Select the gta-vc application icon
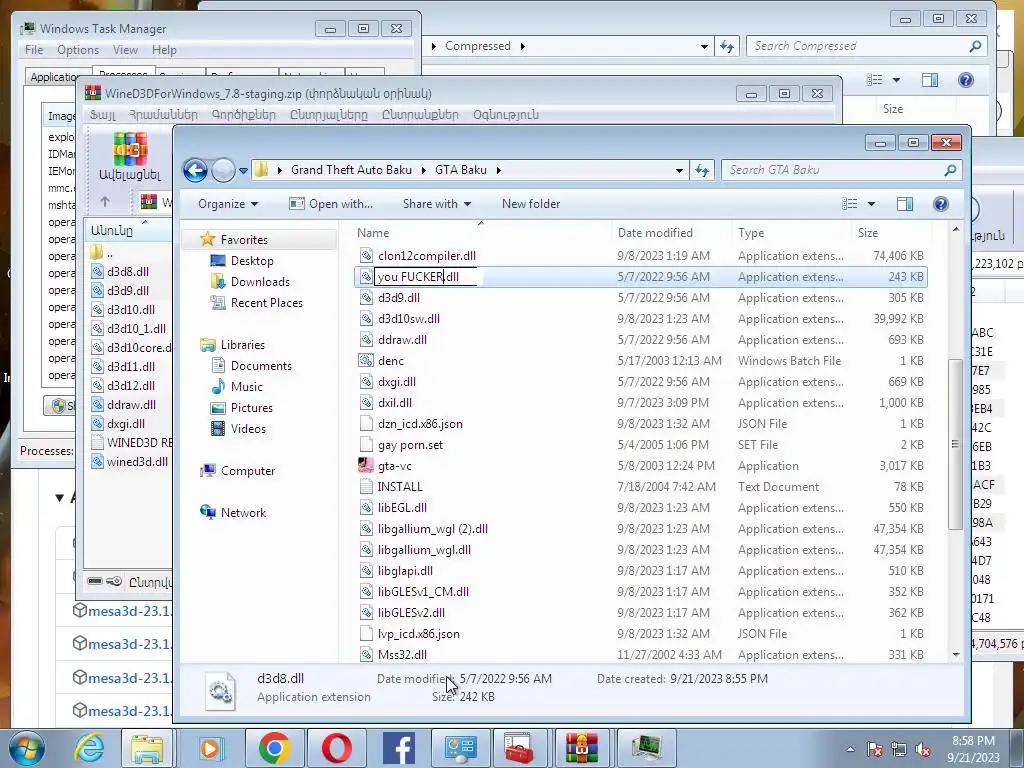The height and width of the screenshot is (768, 1024). pos(366,466)
